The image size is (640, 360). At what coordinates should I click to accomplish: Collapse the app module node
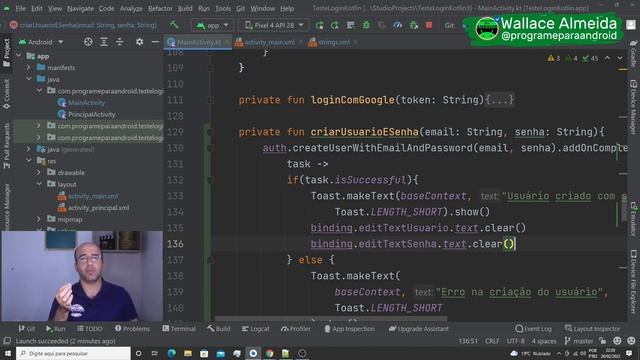(19, 56)
